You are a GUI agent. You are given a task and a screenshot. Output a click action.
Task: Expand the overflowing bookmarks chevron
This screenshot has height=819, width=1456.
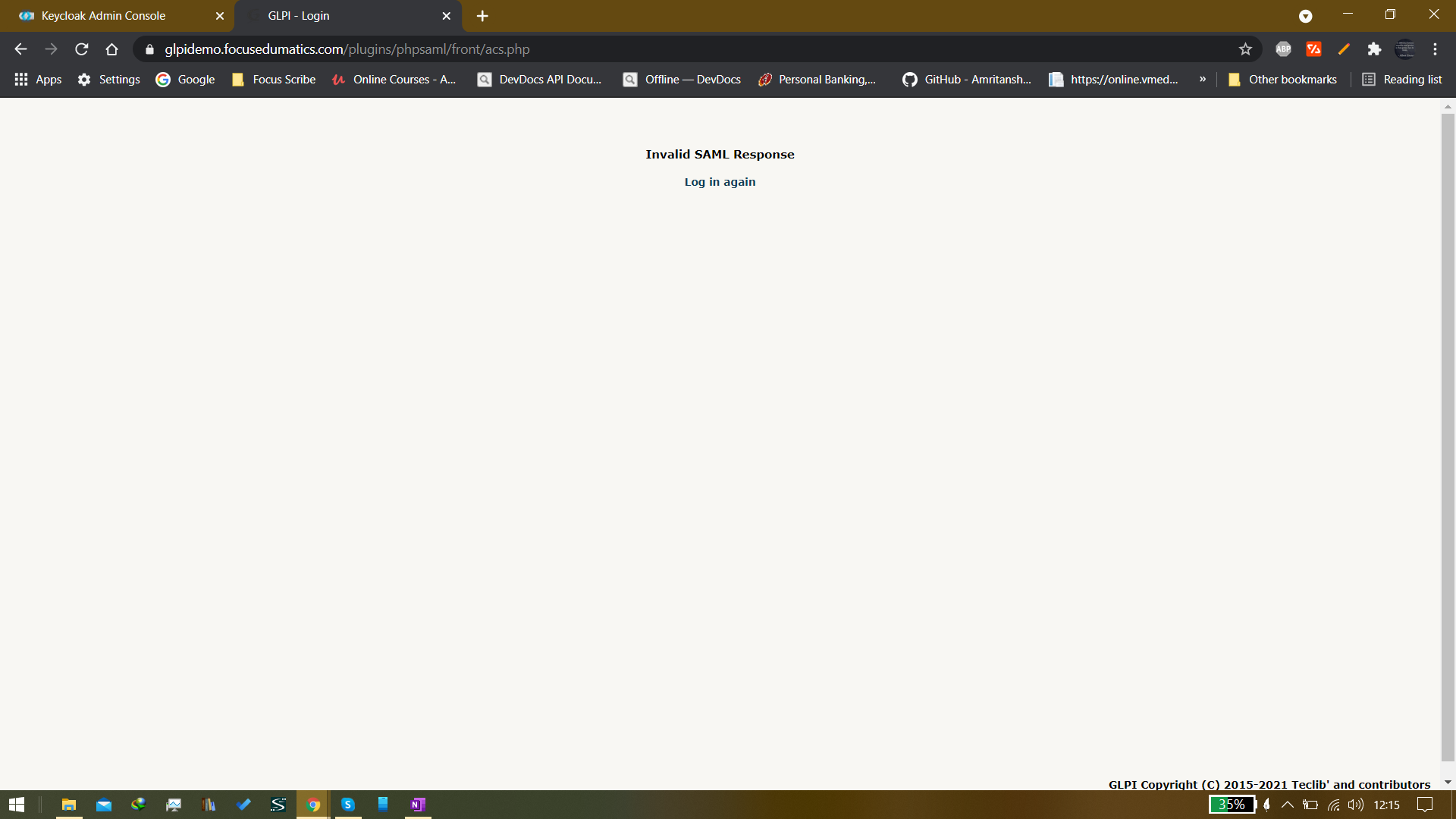pyautogui.click(x=1203, y=79)
